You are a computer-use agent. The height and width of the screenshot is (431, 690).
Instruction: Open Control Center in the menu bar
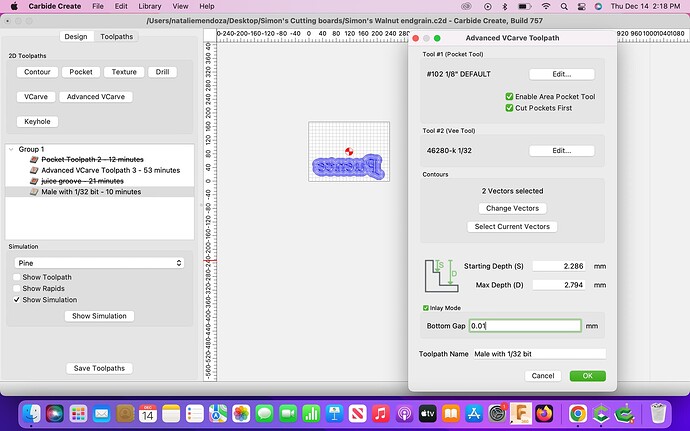click(x=581, y=6)
